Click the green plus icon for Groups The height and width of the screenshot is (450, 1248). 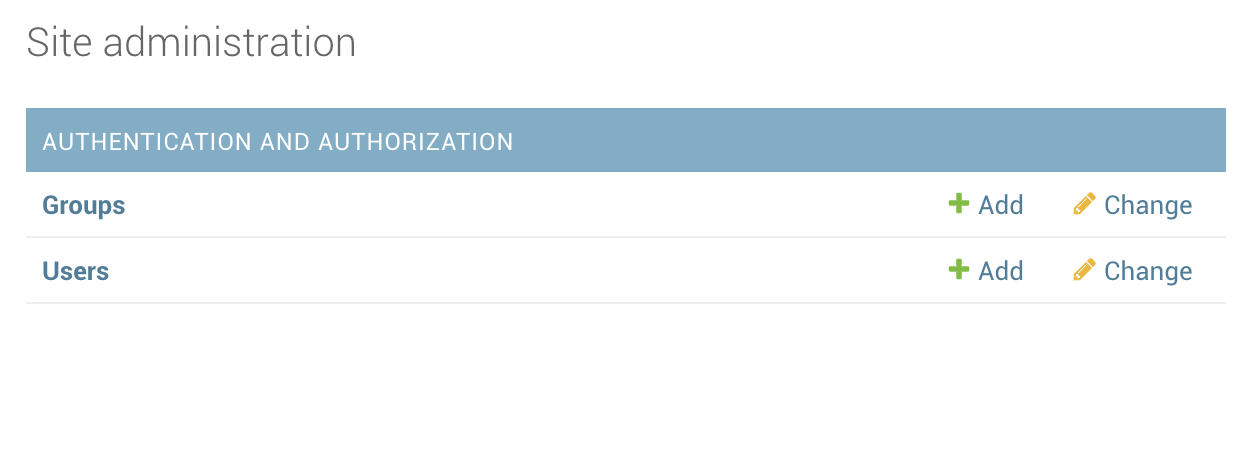point(959,204)
